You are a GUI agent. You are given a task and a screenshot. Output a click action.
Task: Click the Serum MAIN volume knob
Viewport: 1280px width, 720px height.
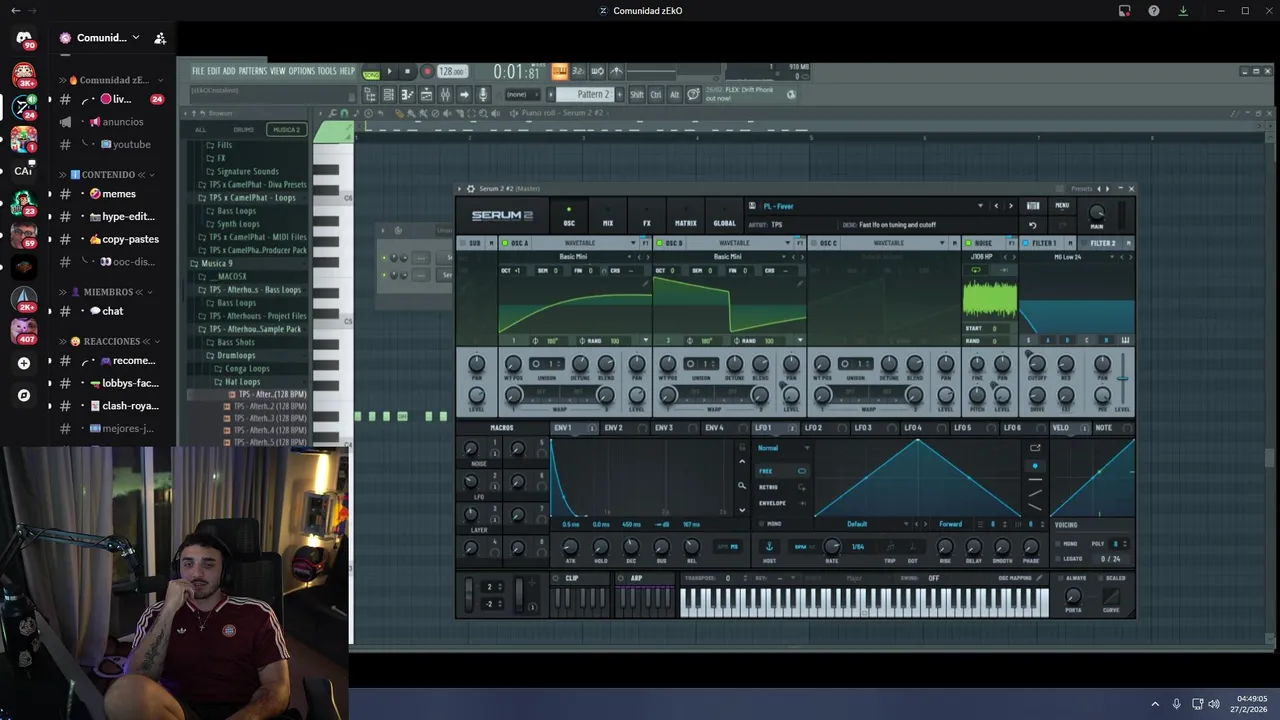coord(1097,213)
